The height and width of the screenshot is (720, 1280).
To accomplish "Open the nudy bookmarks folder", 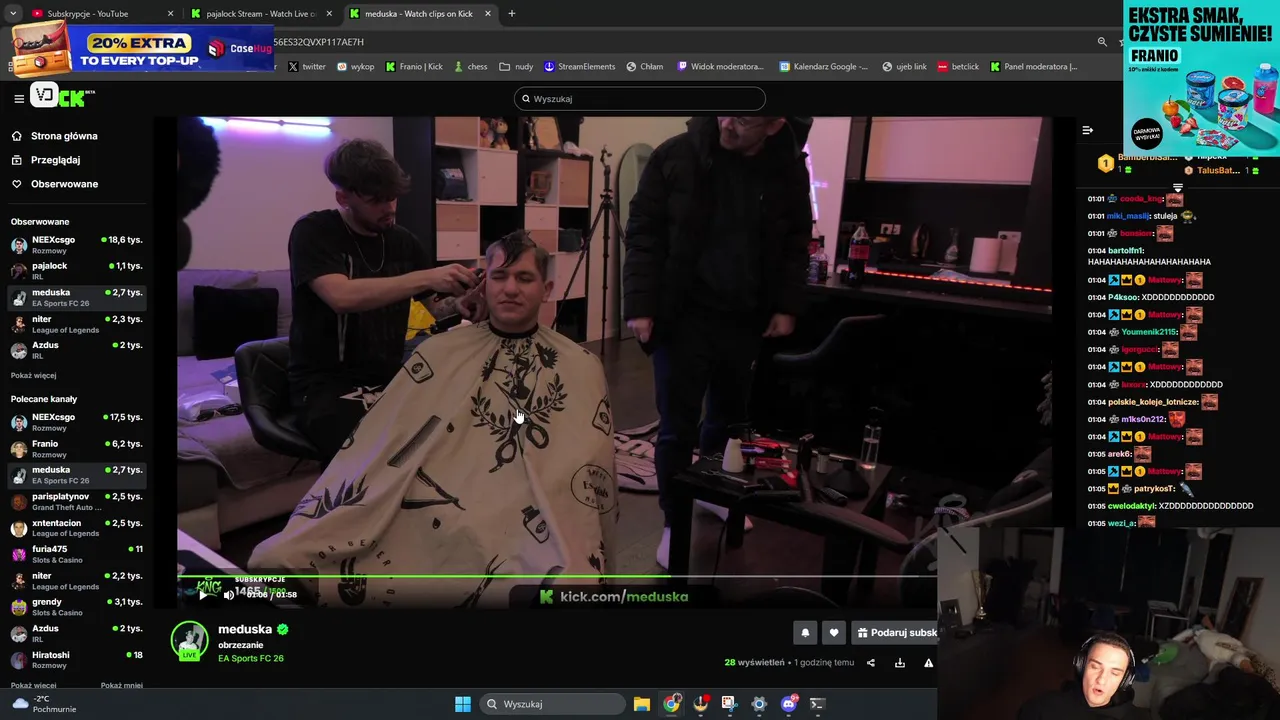I will 516,67.
